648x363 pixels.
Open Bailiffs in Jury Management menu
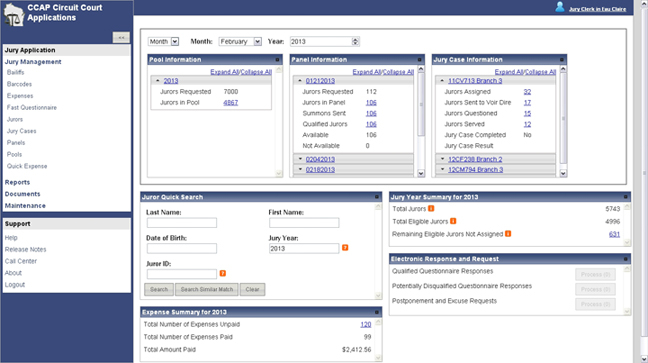(x=15, y=72)
